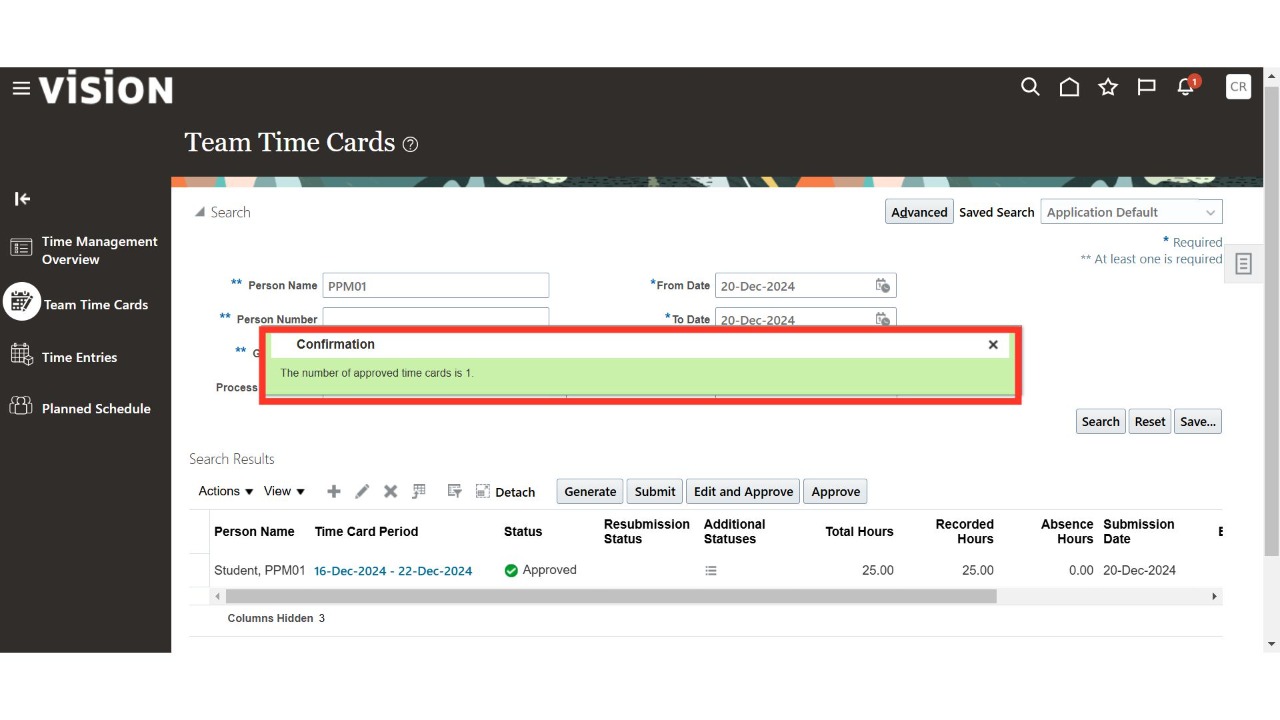Image resolution: width=1280 pixels, height=720 pixels.
Task: Click the Vision logo
Action: point(106,88)
